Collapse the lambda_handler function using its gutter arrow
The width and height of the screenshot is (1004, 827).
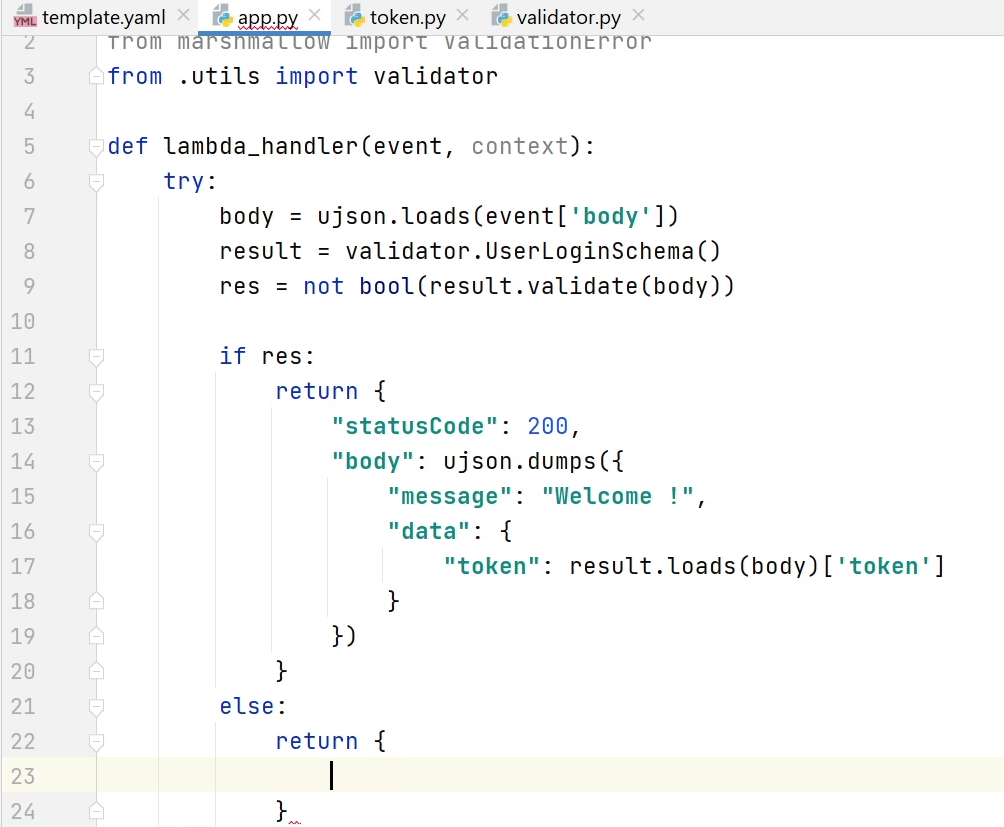click(95, 145)
